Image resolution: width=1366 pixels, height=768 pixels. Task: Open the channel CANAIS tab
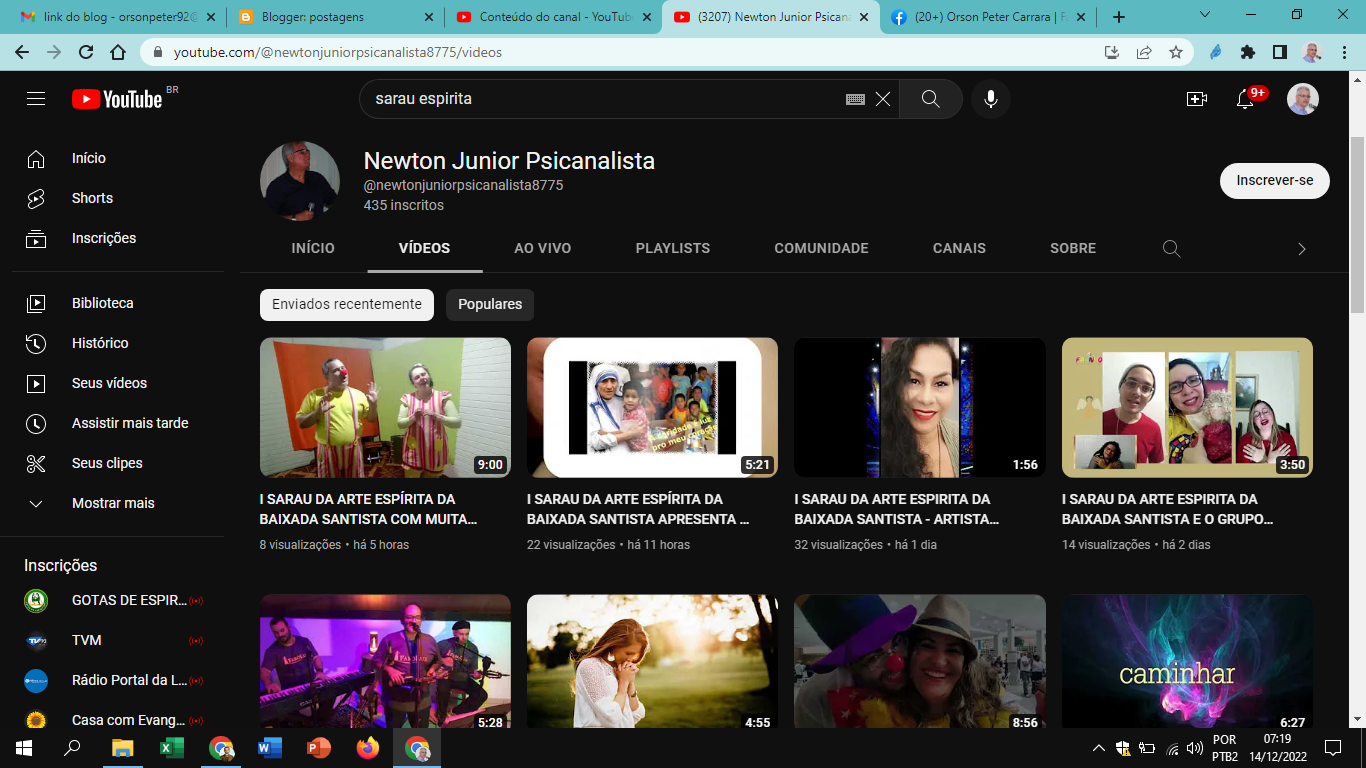[x=959, y=248]
